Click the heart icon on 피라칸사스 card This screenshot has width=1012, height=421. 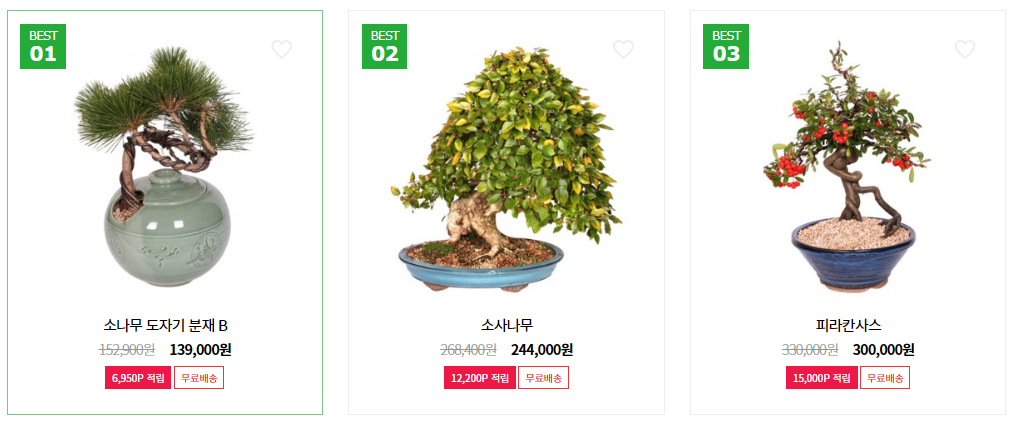[965, 49]
